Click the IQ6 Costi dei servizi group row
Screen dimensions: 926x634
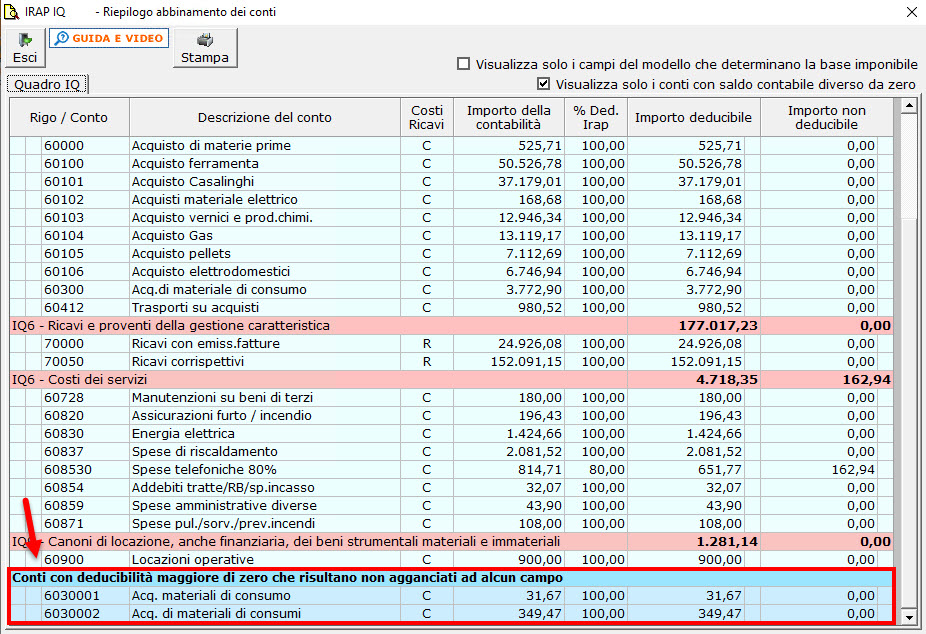[451, 380]
